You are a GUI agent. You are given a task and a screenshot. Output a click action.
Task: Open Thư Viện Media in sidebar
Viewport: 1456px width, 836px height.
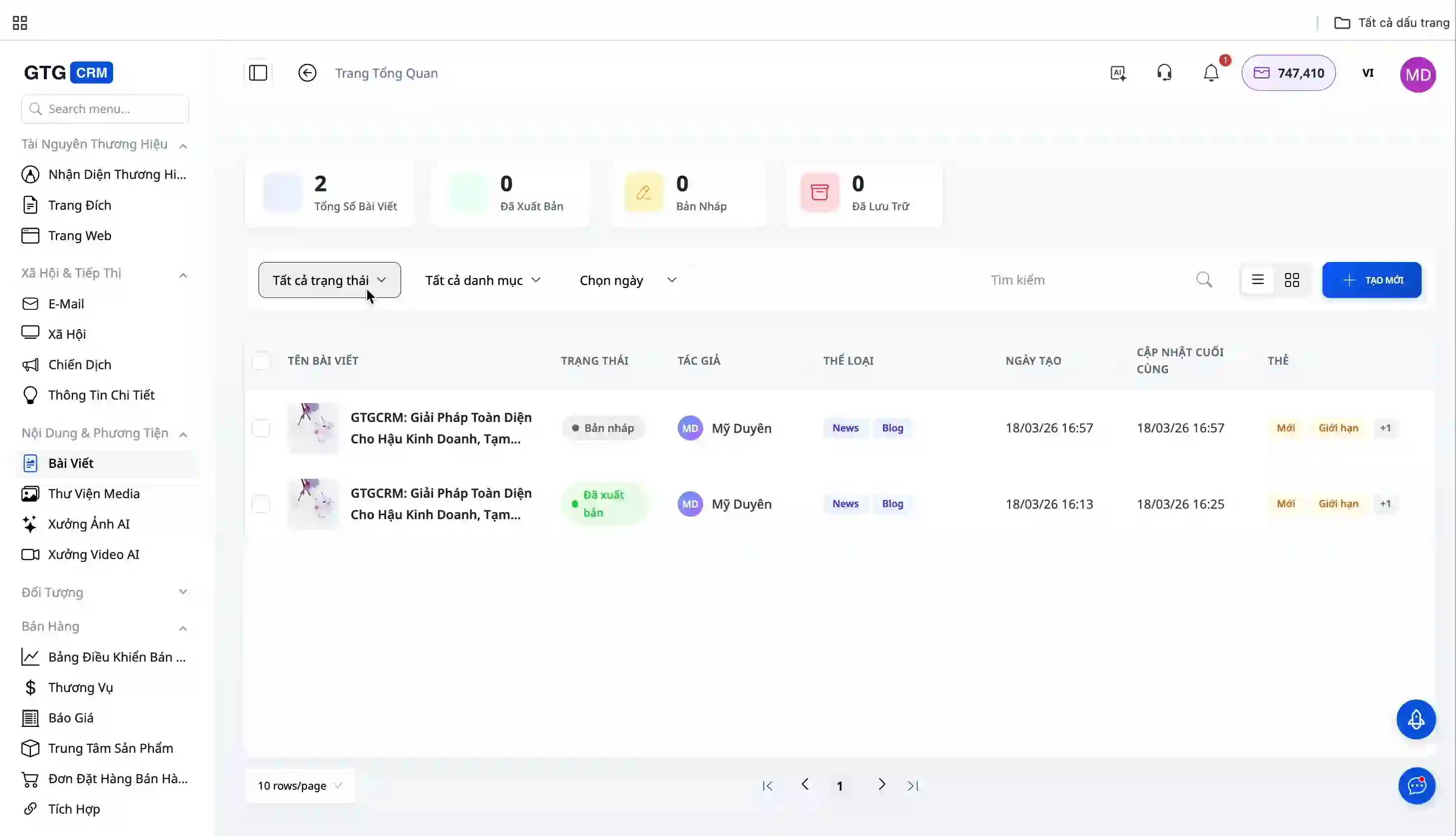94,494
